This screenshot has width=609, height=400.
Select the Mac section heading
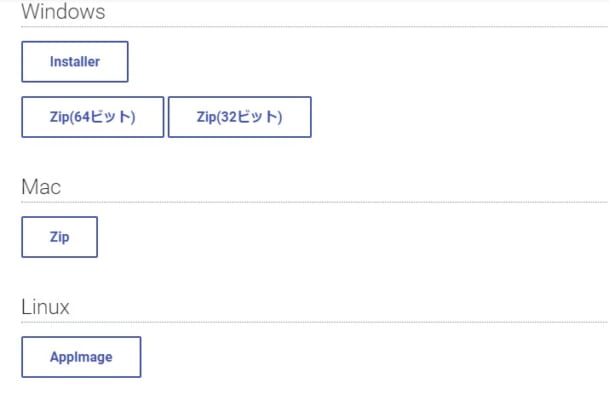pyautogui.click(x=41, y=187)
